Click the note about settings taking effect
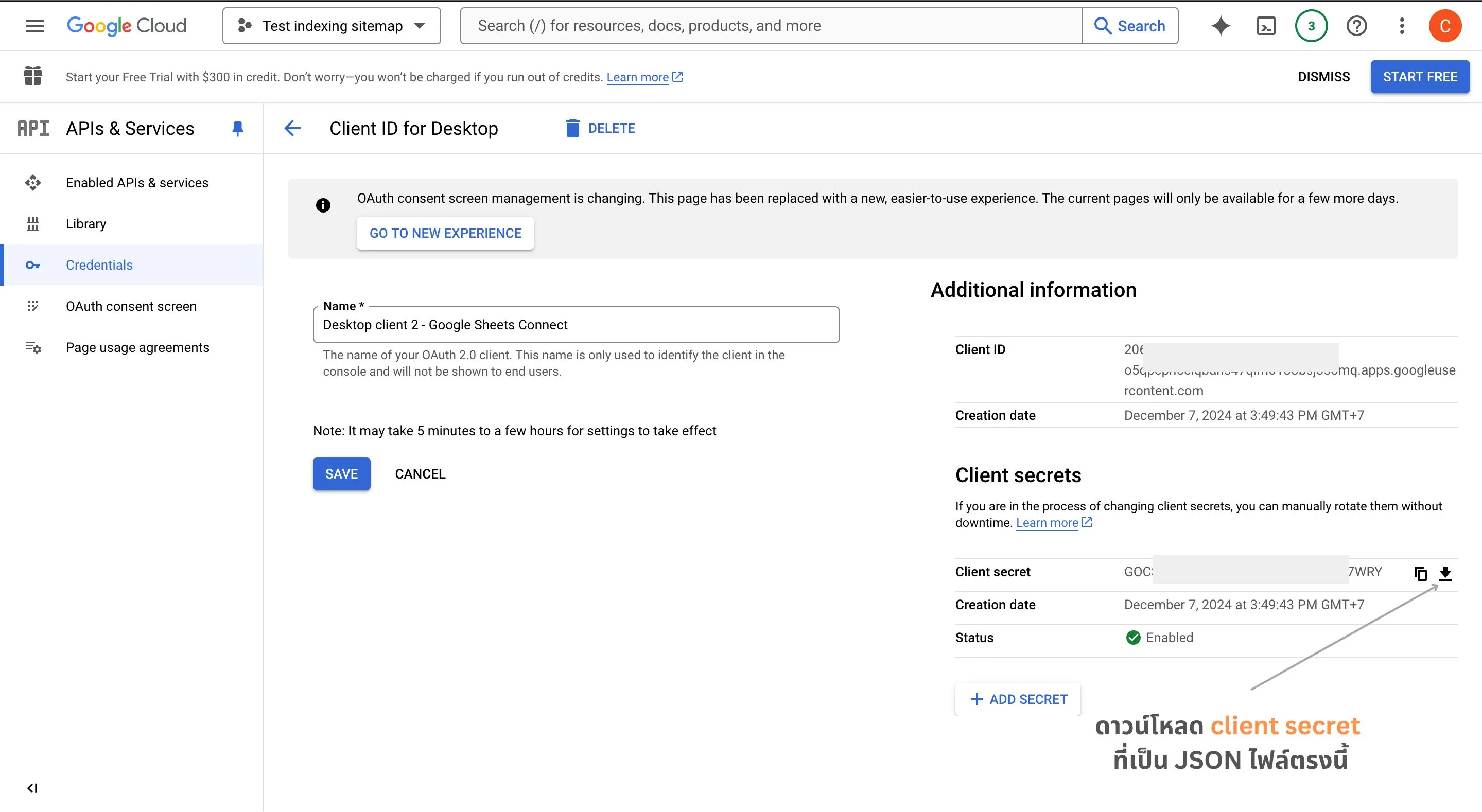Viewport: 1482px width, 812px height. (x=514, y=431)
